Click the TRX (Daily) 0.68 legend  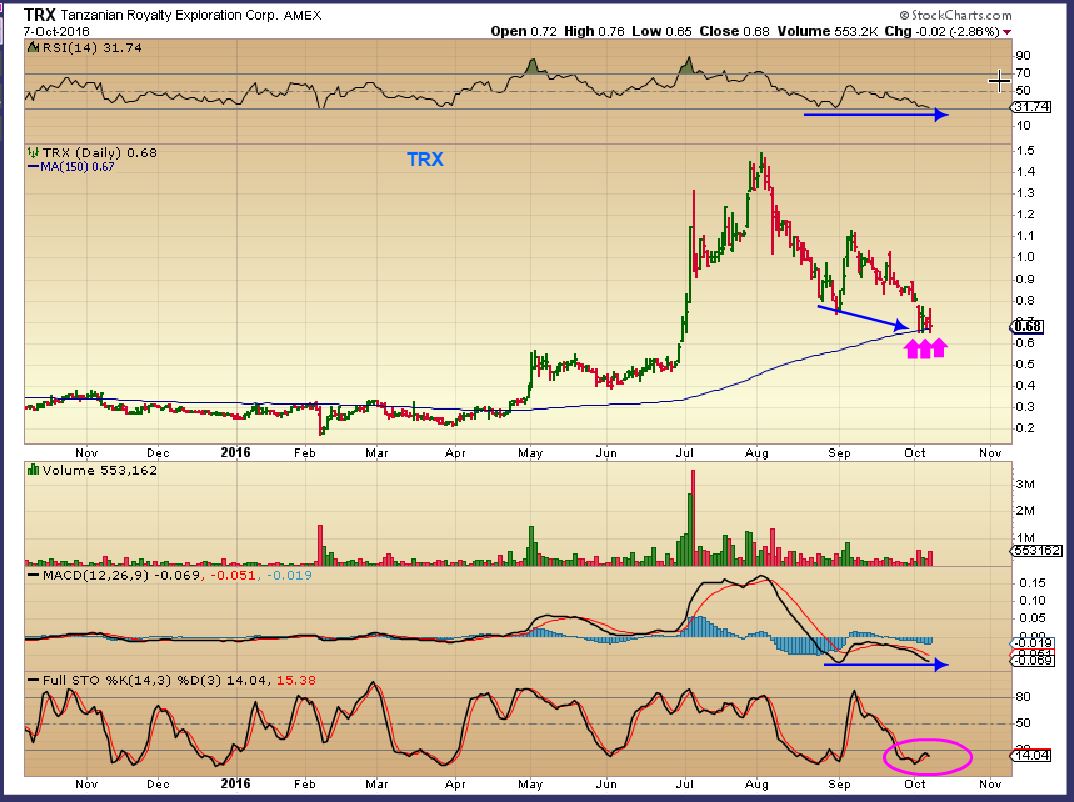(x=99, y=153)
